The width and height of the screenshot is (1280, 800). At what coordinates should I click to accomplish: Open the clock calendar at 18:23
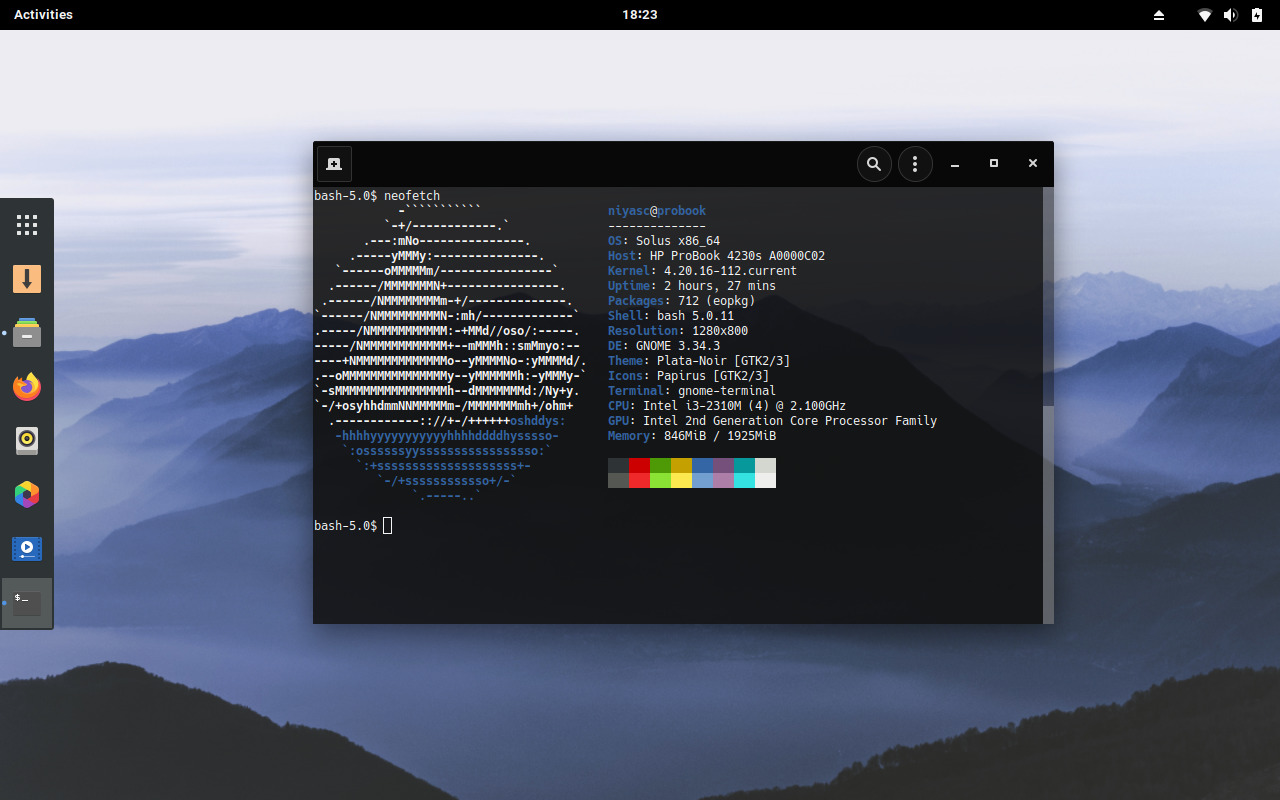(x=640, y=14)
